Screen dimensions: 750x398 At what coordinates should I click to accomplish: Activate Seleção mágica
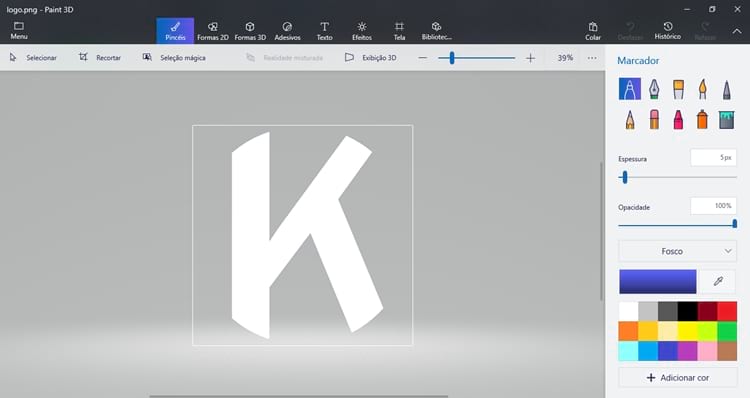pos(174,57)
